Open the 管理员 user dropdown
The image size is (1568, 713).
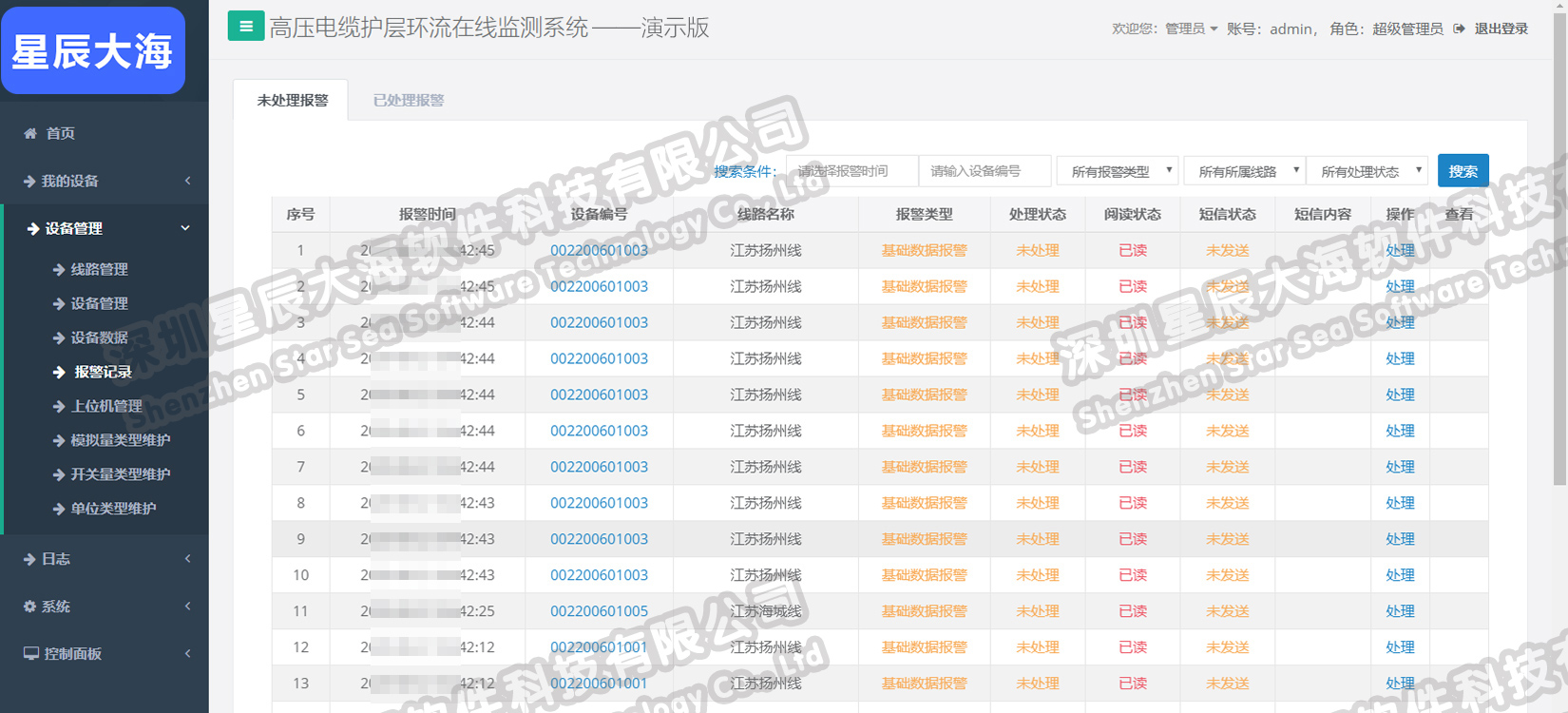1192,29
